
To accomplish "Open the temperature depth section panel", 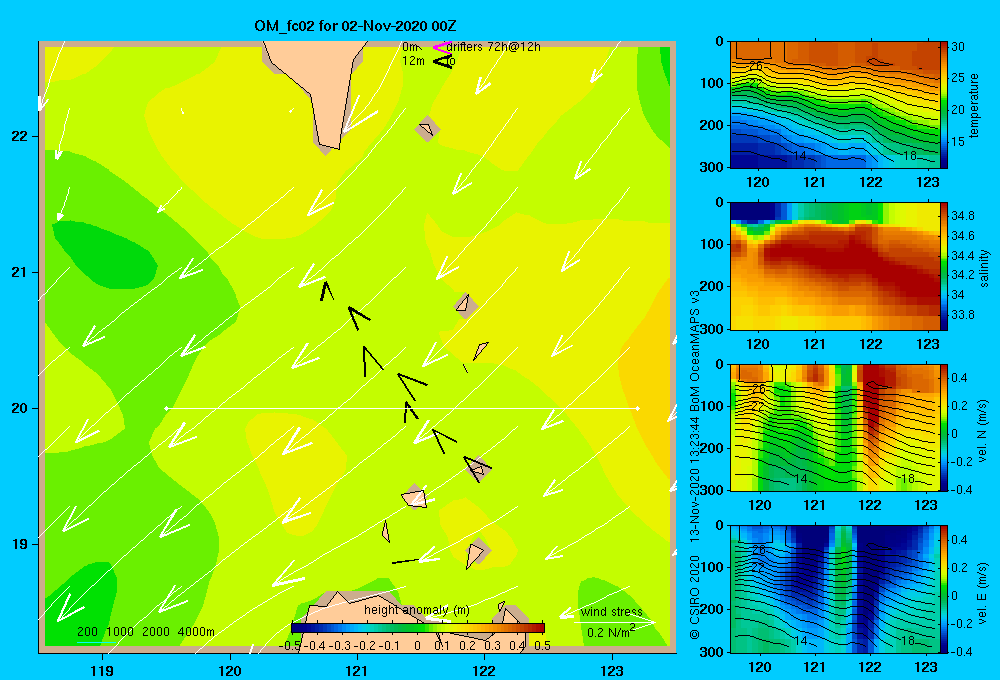I will 834,105.
